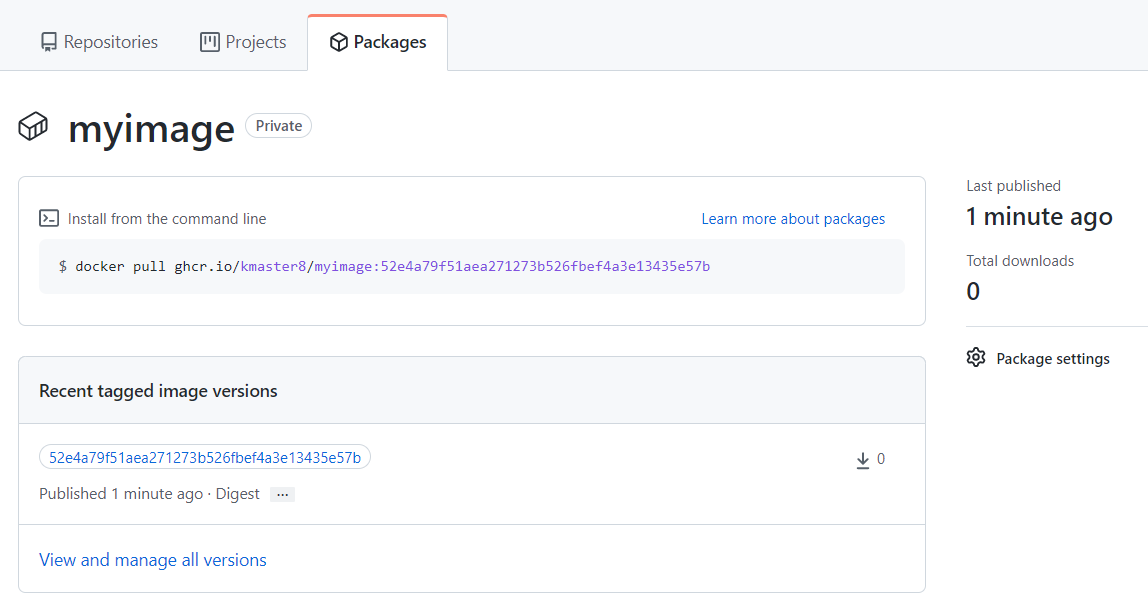
Task: Click the large package icon beside myimage
Action: [x=34, y=127]
